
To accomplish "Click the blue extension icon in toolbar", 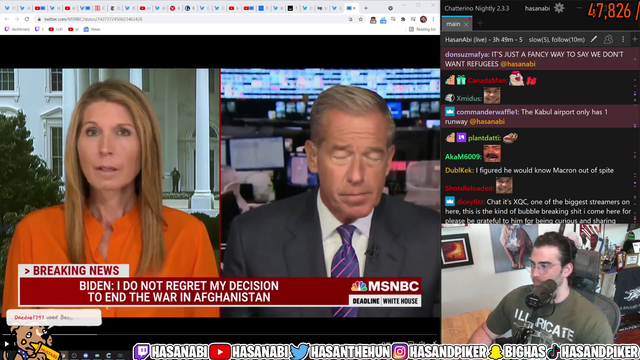I will (383, 20).
